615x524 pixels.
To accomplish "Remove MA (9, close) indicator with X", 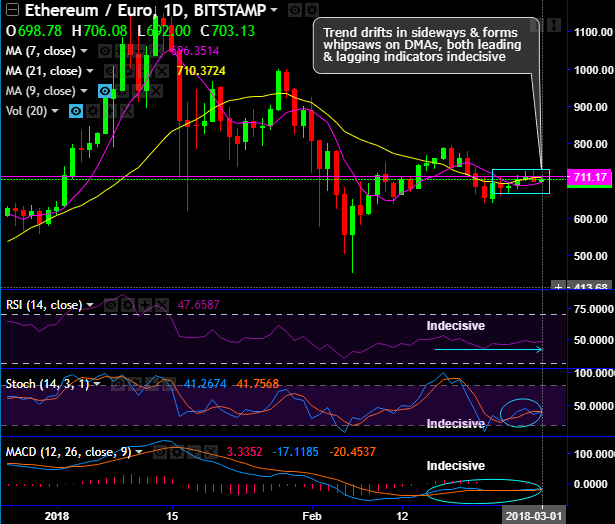I will pyautogui.click(x=156, y=91).
